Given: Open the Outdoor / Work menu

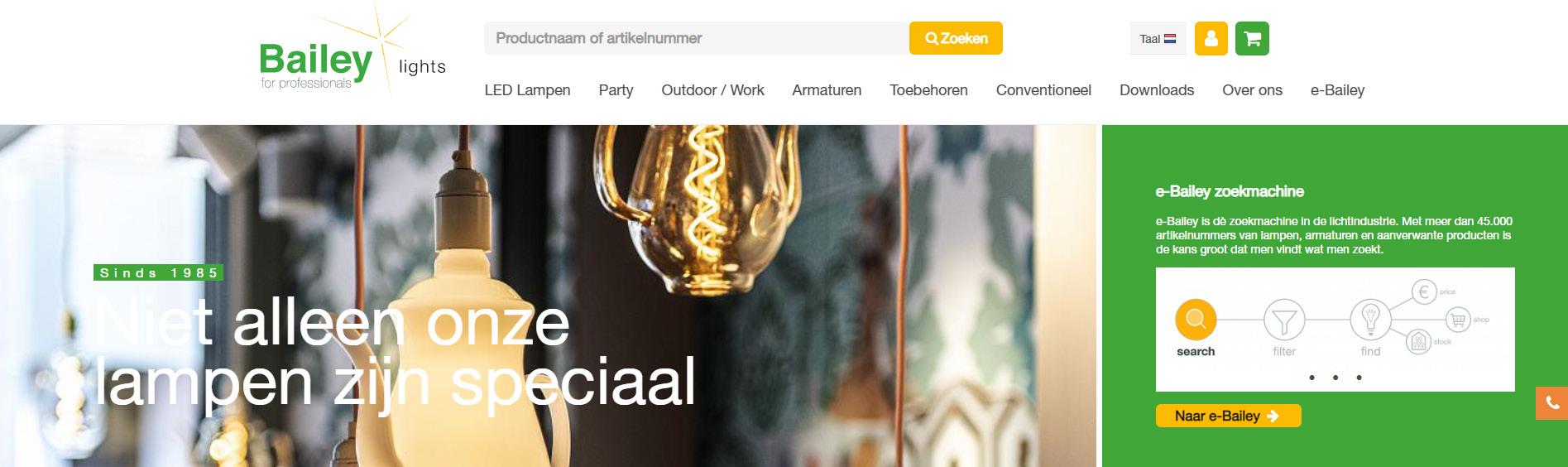Looking at the screenshot, I should tap(712, 90).
